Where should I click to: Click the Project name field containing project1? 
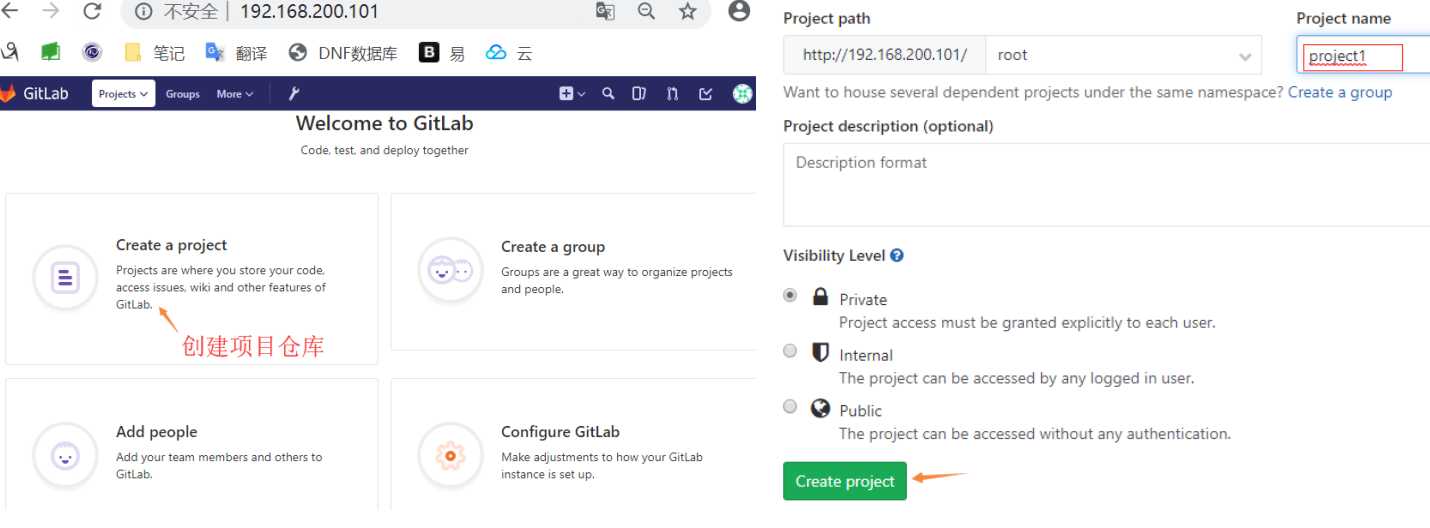[1364, 55]
